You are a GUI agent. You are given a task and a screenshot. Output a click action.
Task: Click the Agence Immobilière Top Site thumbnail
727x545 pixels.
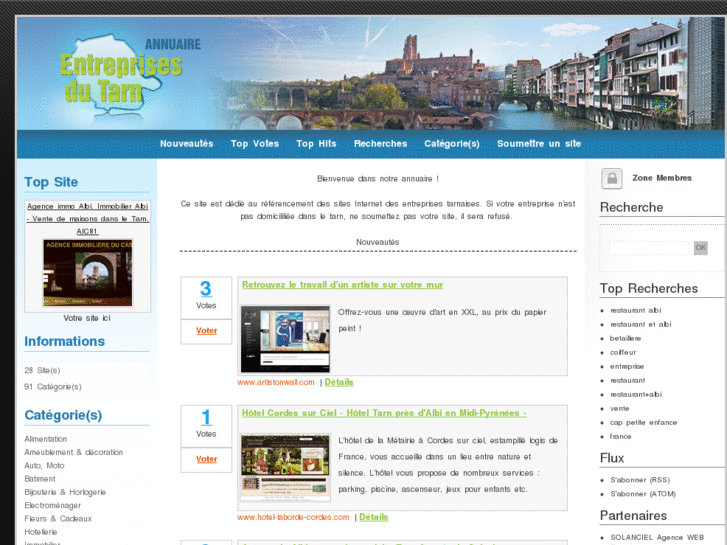[88, 273]
